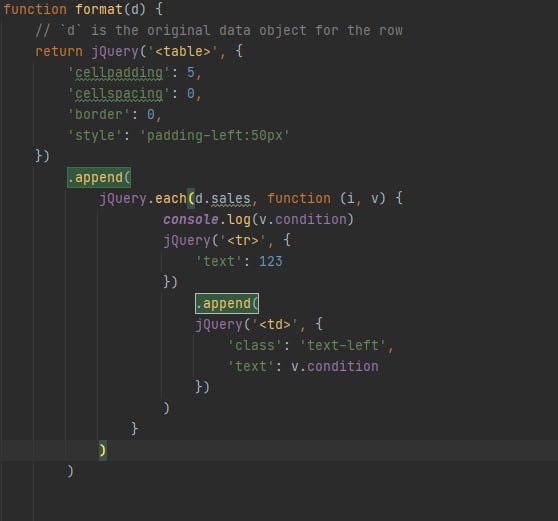558x521 pixels.
Task: Click the '<tr>' string literal
Action: pyautogui.click(x=243, y=241)
